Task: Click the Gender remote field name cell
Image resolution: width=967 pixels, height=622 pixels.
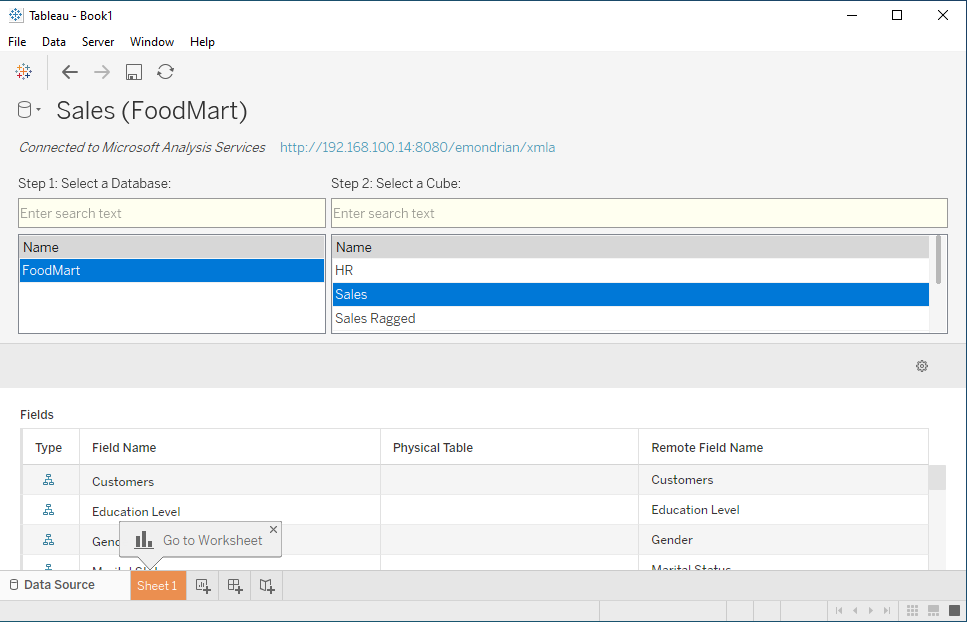Action: (x=783, y=540)
